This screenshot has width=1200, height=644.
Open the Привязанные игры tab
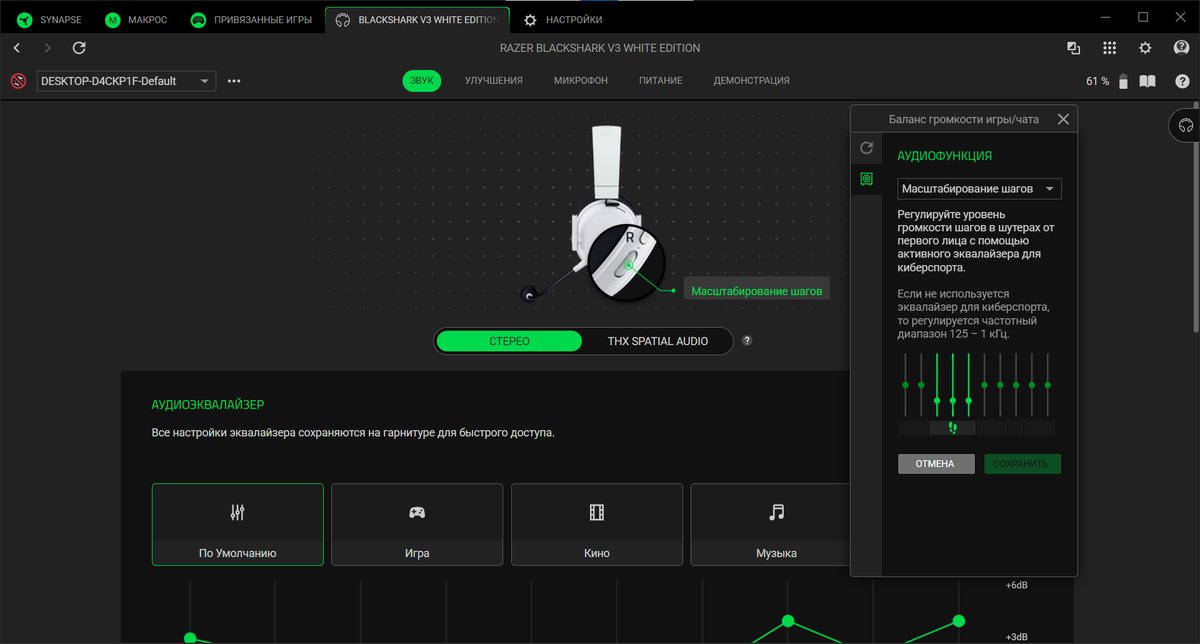[x=253, y=19]
